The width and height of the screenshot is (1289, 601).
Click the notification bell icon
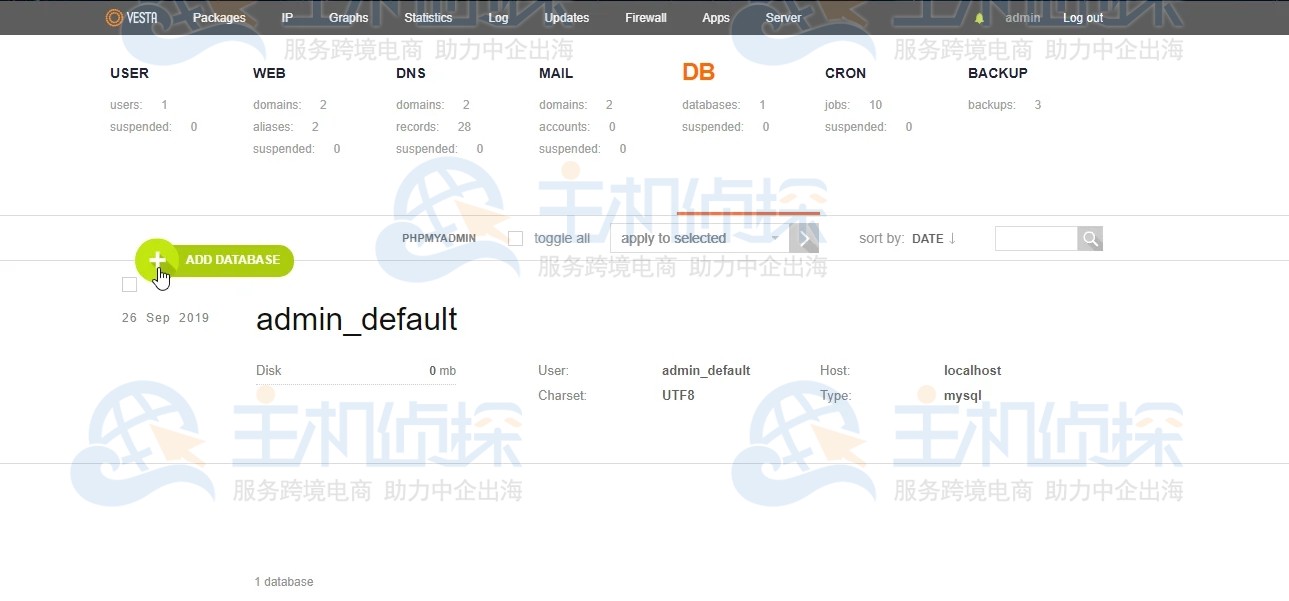pos(977,17)
